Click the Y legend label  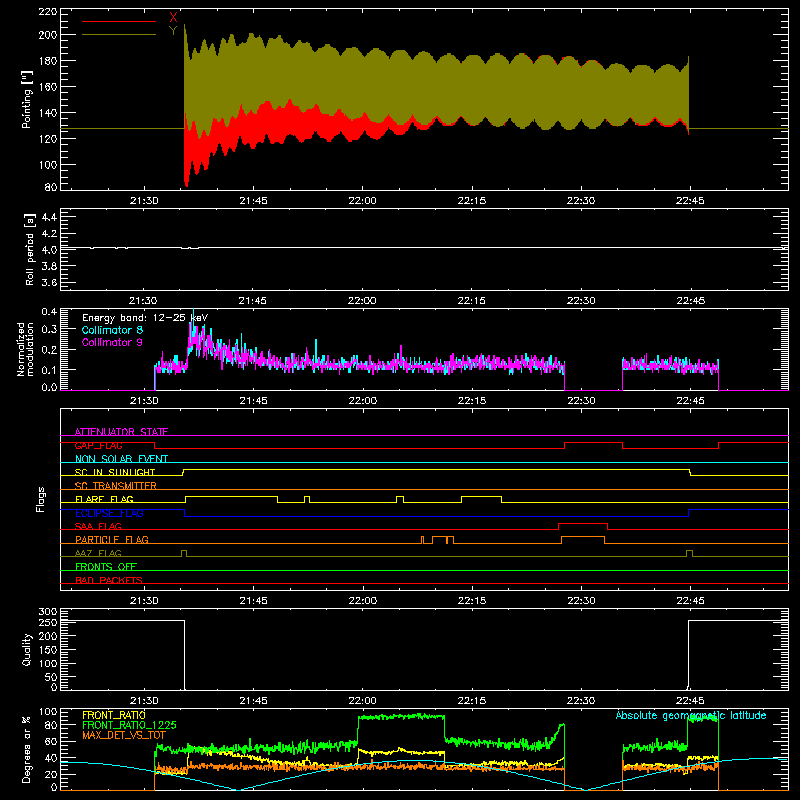click(x=173, y=31)
